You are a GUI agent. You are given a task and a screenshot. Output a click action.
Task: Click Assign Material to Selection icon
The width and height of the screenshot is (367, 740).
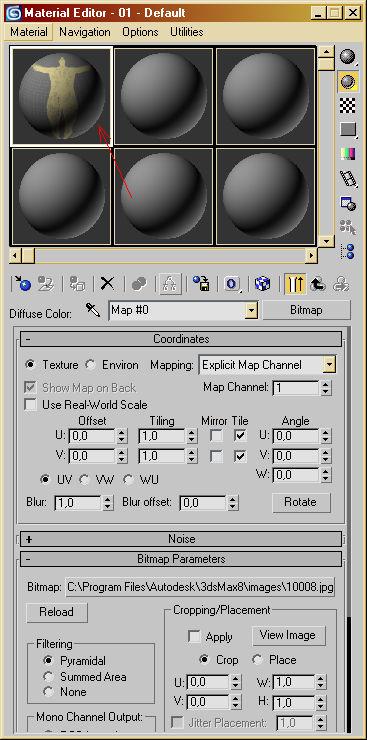point(77,284)
